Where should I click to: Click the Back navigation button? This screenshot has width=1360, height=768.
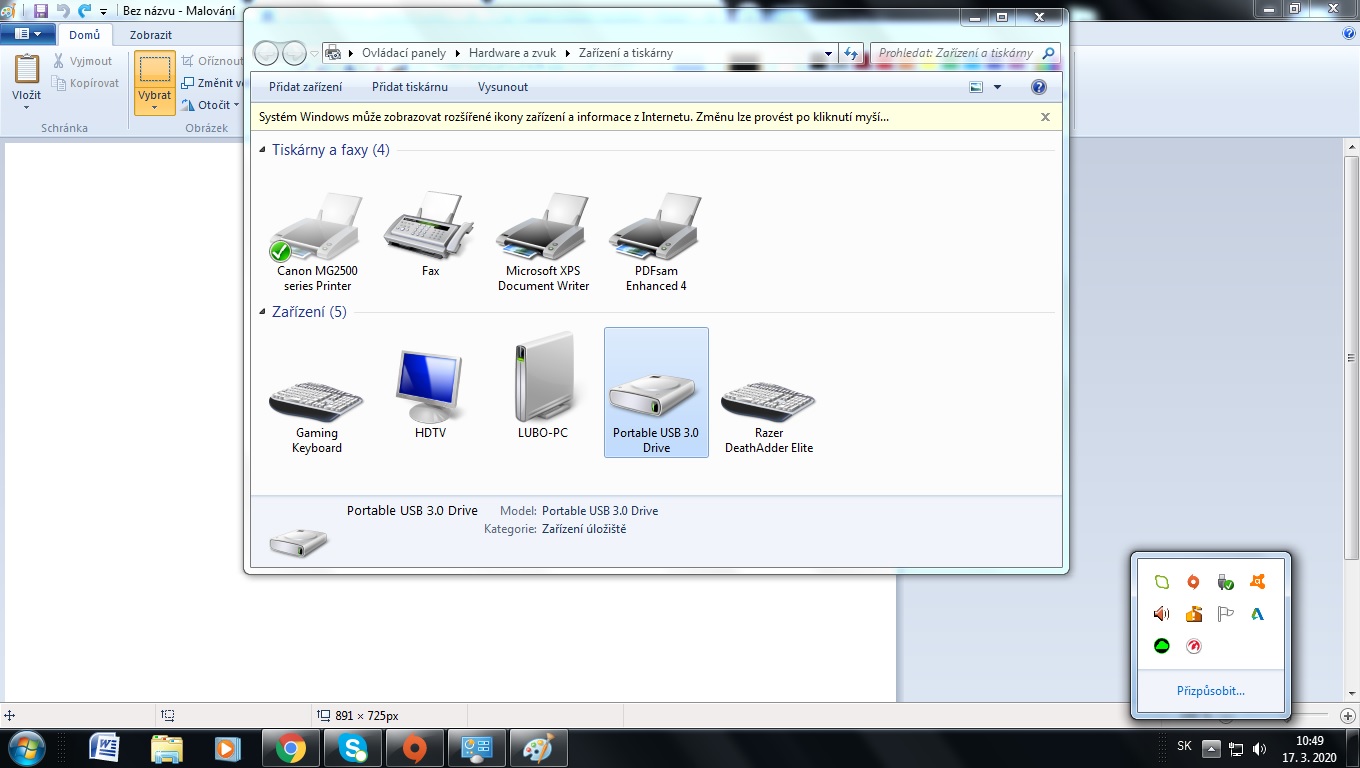[266, 54]
